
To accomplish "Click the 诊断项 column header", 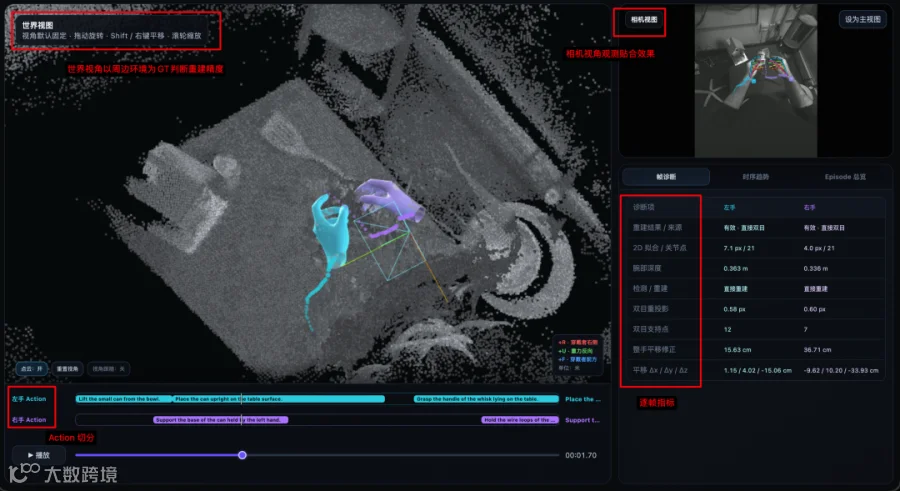I will (643, 207).
